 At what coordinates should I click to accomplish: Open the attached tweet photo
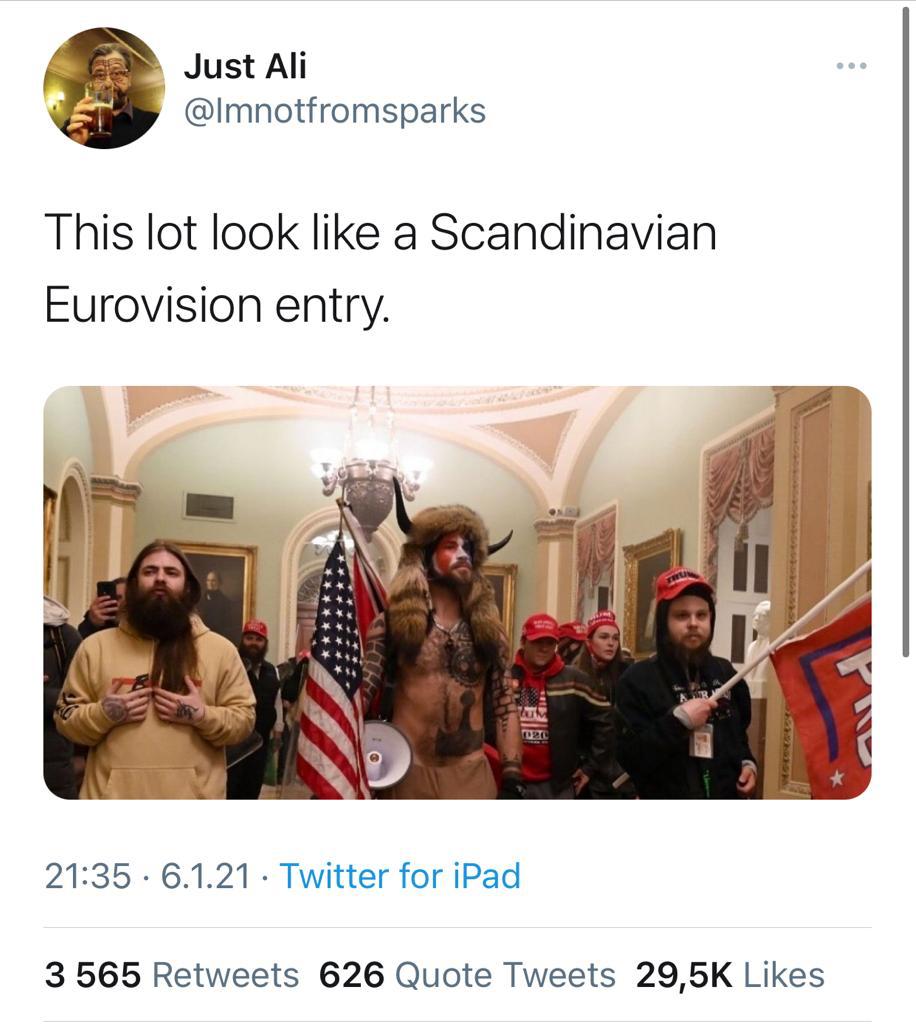tap(457, 592)
